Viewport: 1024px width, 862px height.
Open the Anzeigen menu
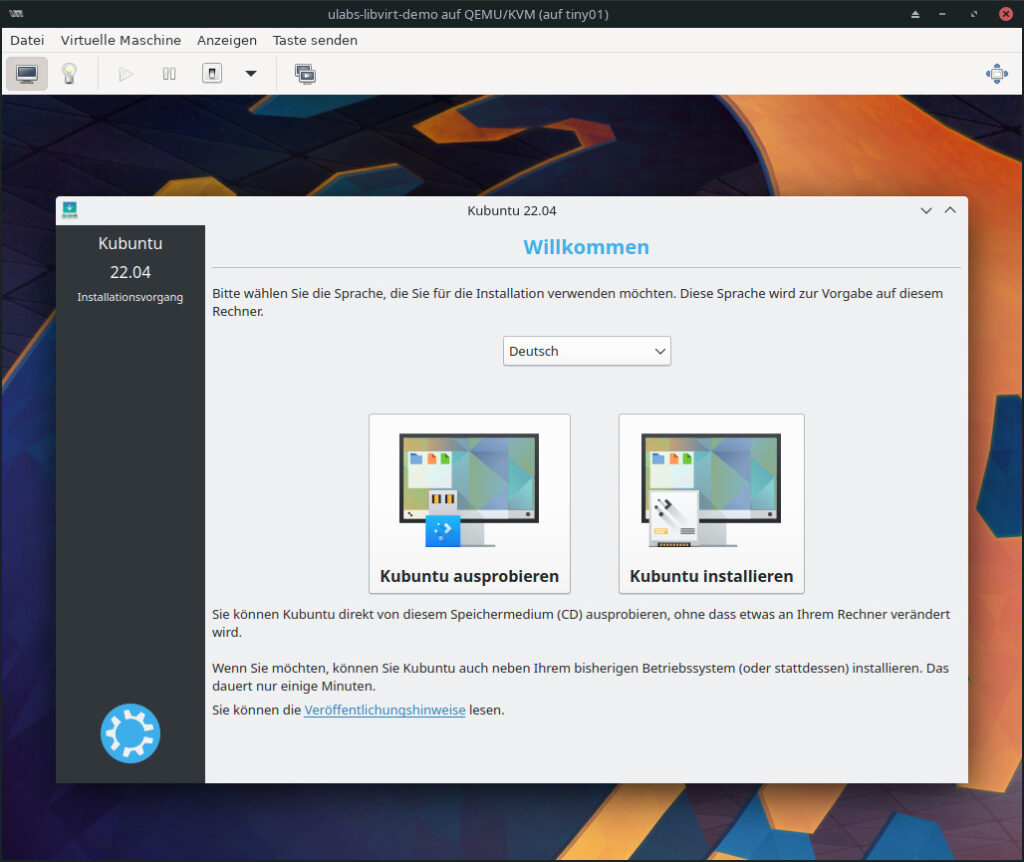click(227, 40)
